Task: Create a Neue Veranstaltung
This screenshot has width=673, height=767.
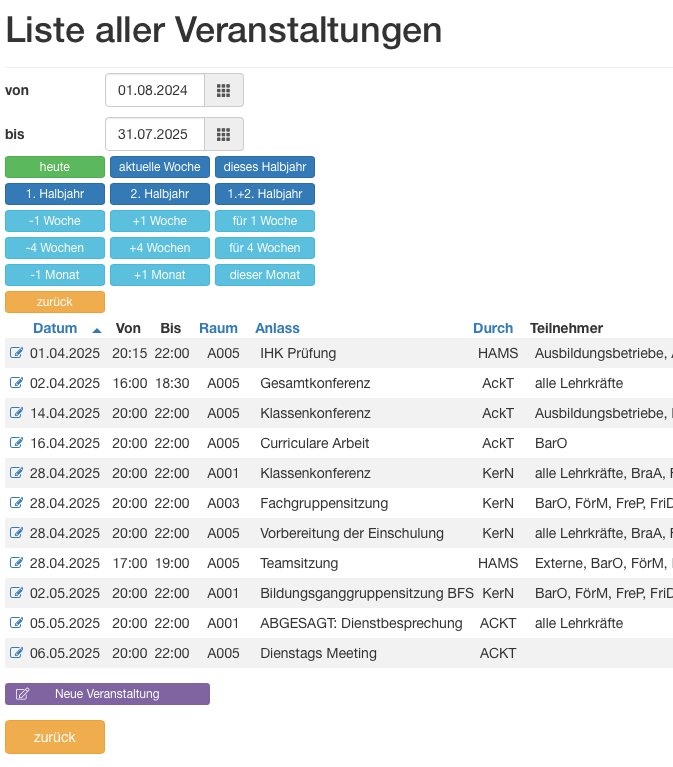Action: click(x=108, y=694)
